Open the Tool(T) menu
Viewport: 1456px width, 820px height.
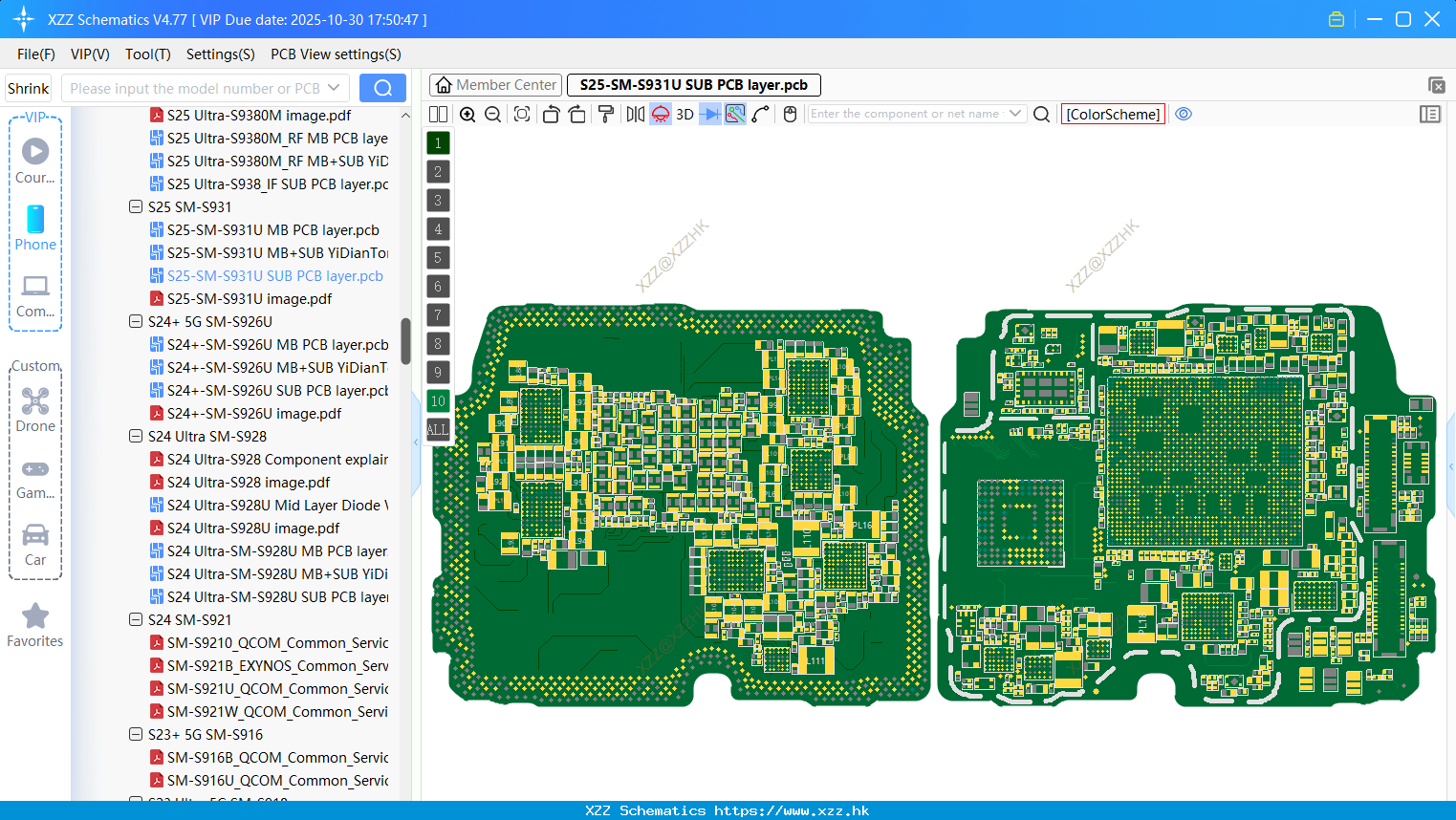148,54
